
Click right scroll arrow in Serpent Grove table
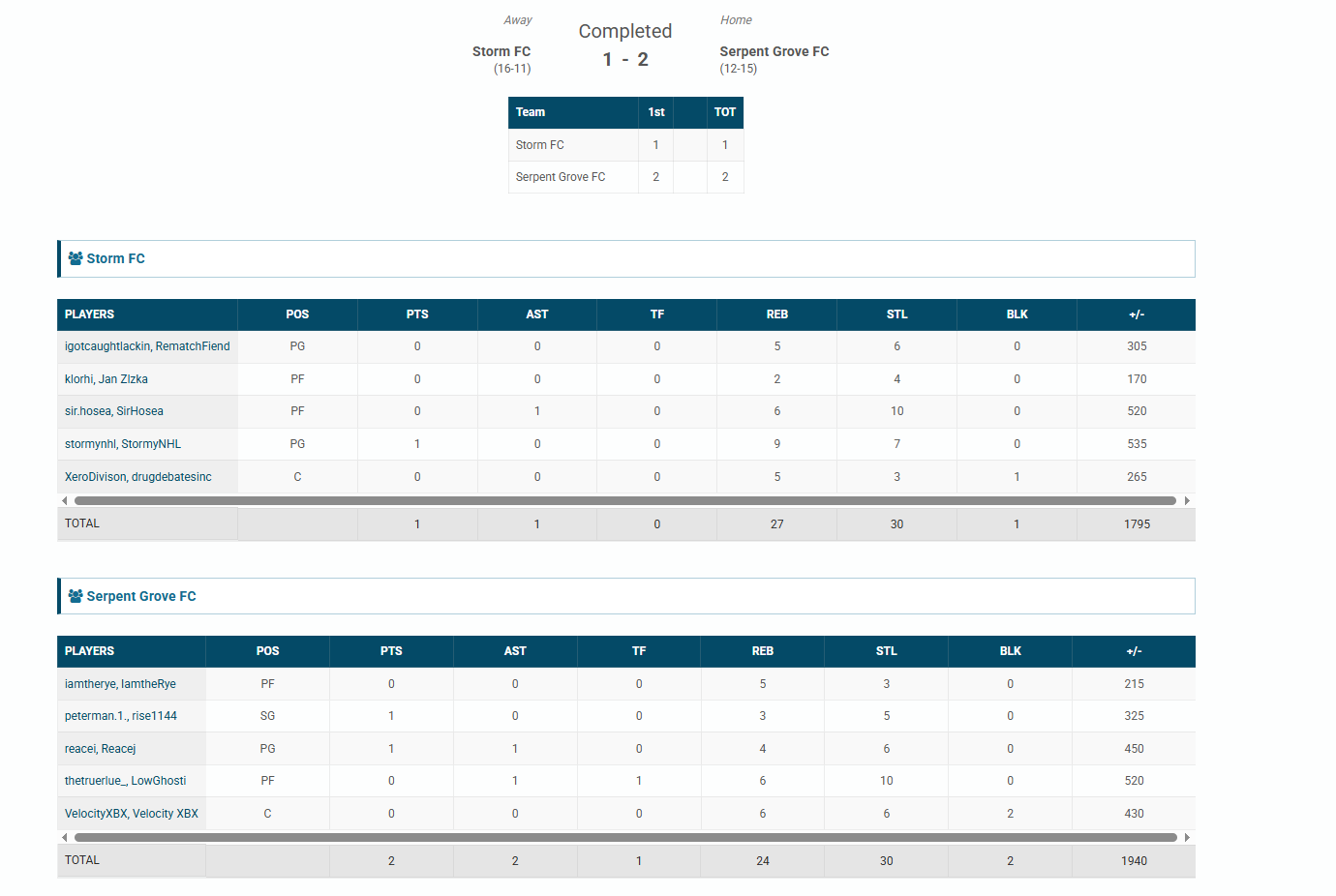pos(1187,838)
